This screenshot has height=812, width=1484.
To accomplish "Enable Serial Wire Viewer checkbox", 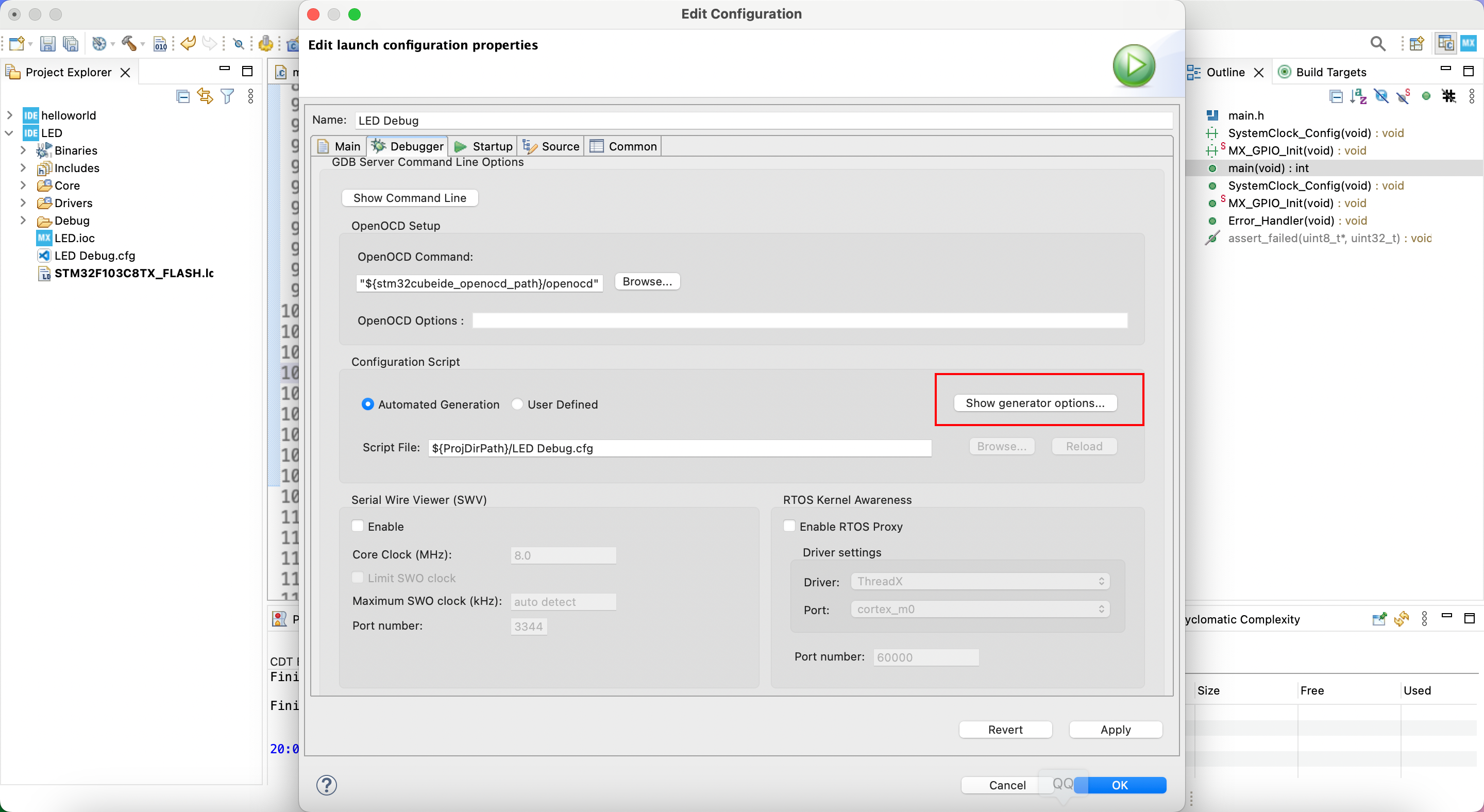I will (358, 526).
